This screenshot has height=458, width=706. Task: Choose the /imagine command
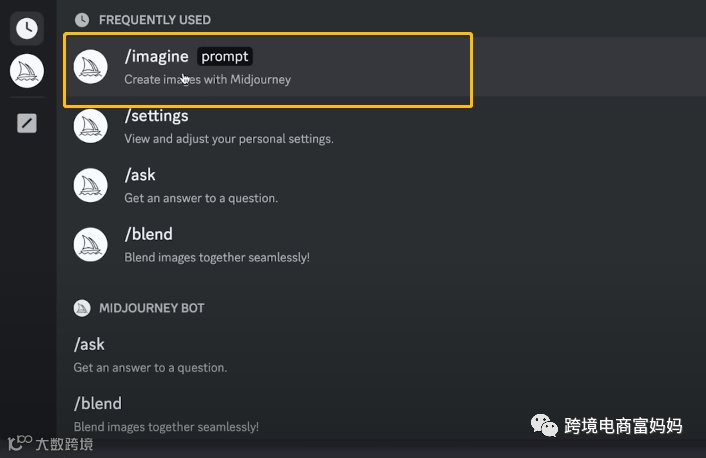156,57
